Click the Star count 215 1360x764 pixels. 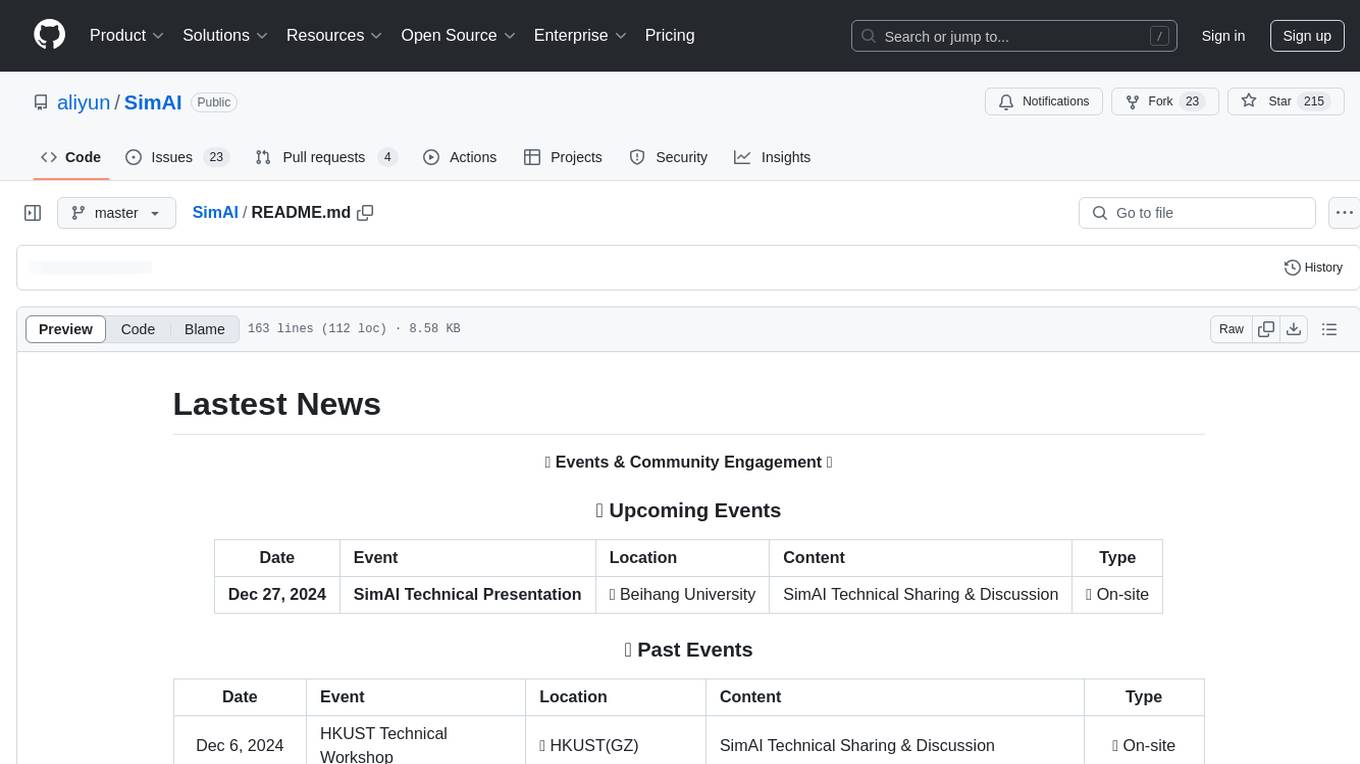click(x=1314, y=101)
